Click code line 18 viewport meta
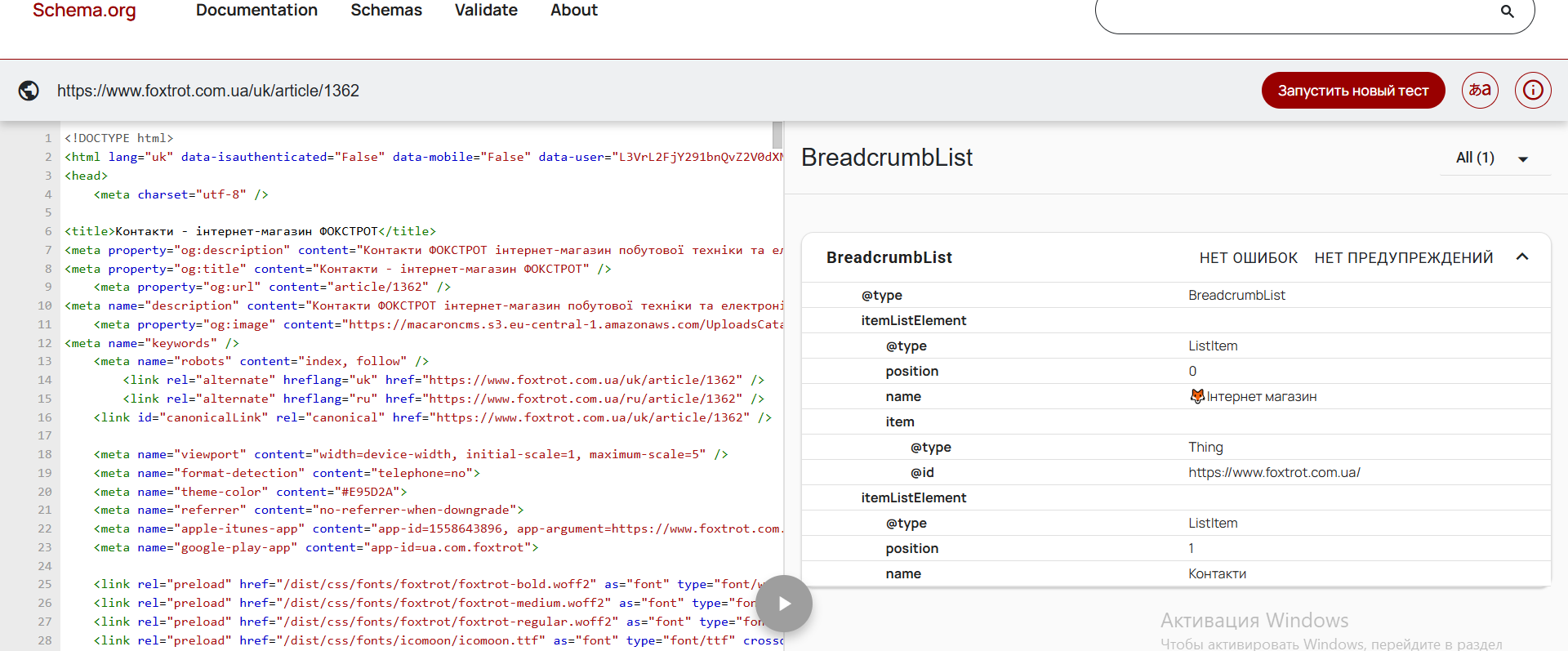 click(x=411, y=455)
